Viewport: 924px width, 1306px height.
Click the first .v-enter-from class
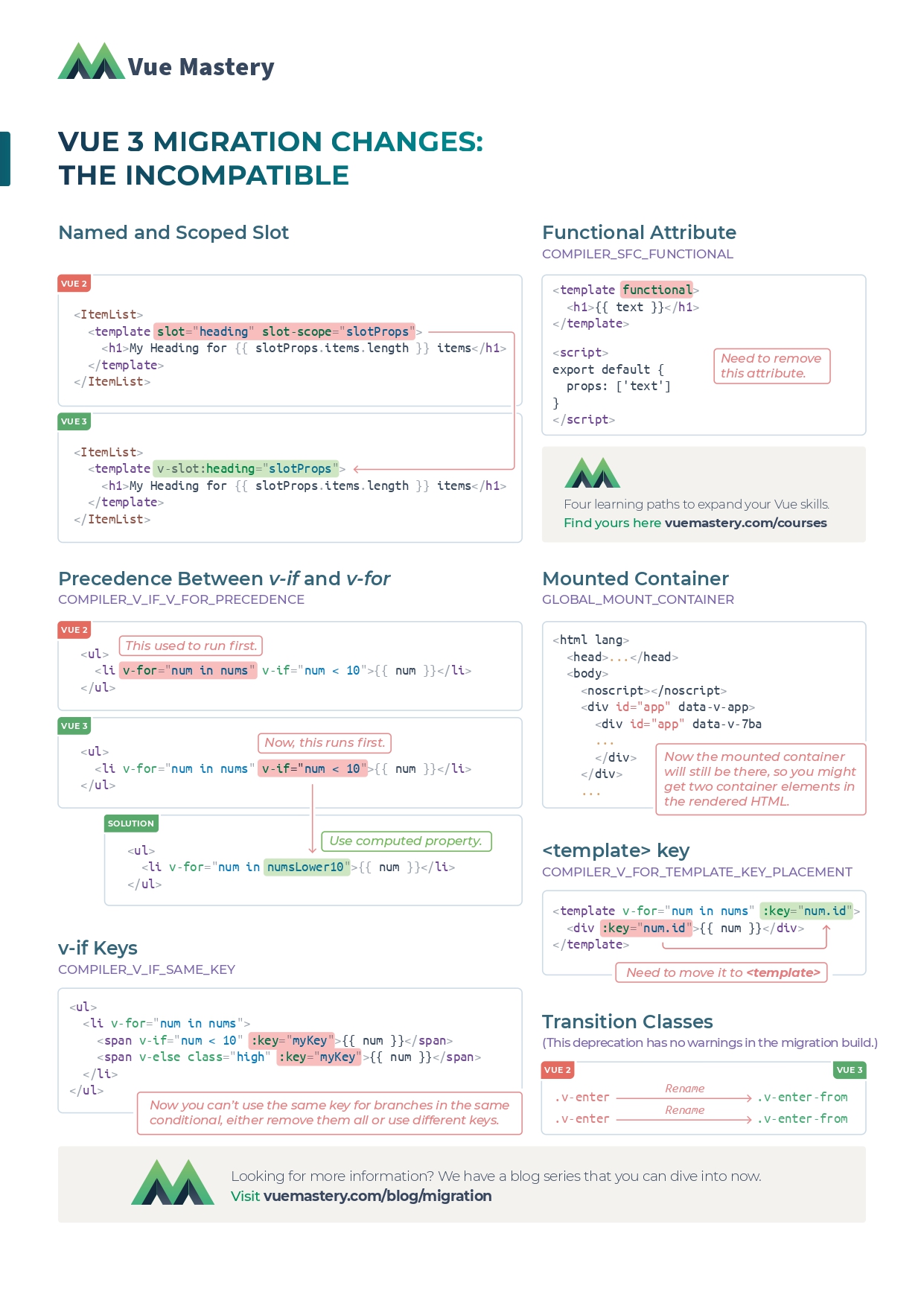(802, 1097)
